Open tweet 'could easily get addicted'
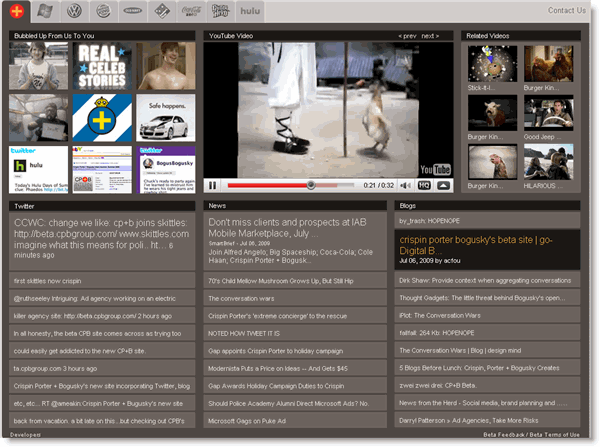 click(x=102, y=351)
